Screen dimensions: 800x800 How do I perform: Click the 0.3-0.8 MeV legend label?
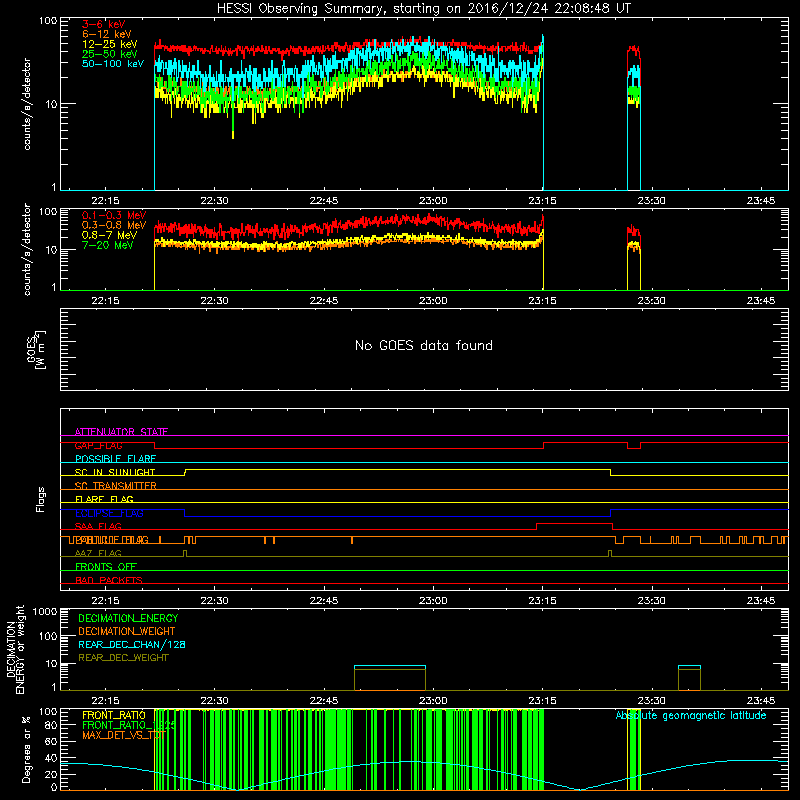click(114, 225)
